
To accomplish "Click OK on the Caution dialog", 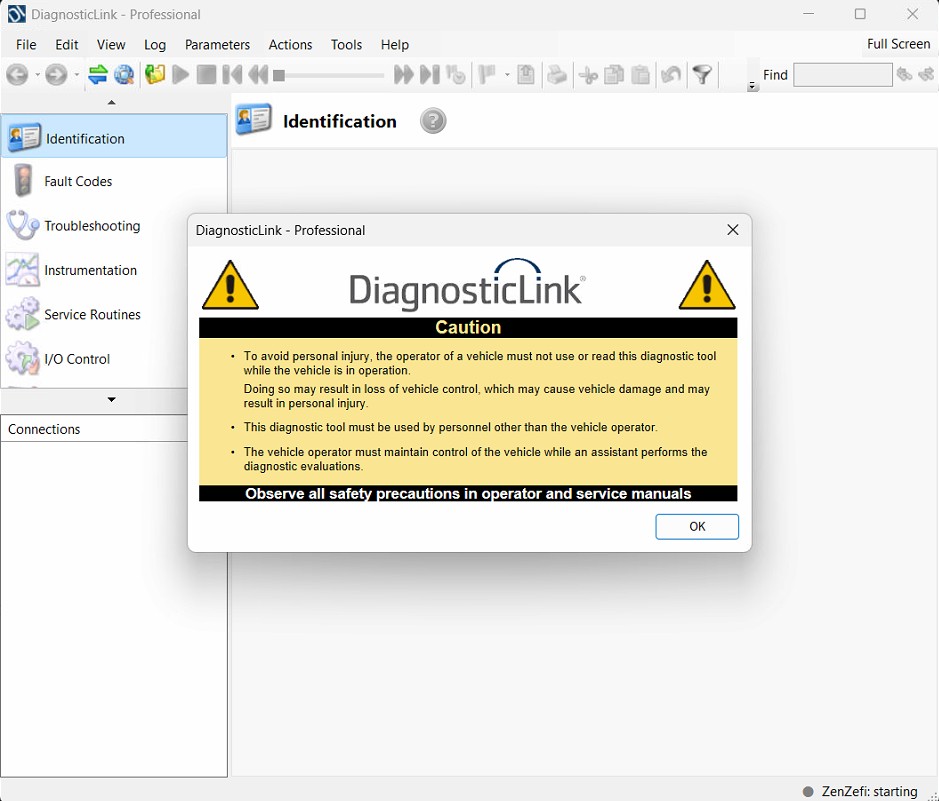I will pos(697,527).
